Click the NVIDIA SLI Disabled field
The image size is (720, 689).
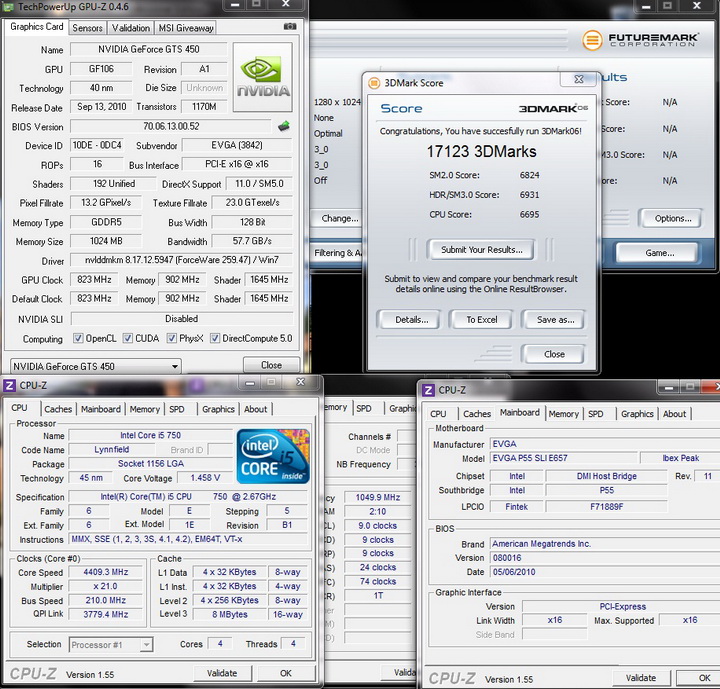182,318
